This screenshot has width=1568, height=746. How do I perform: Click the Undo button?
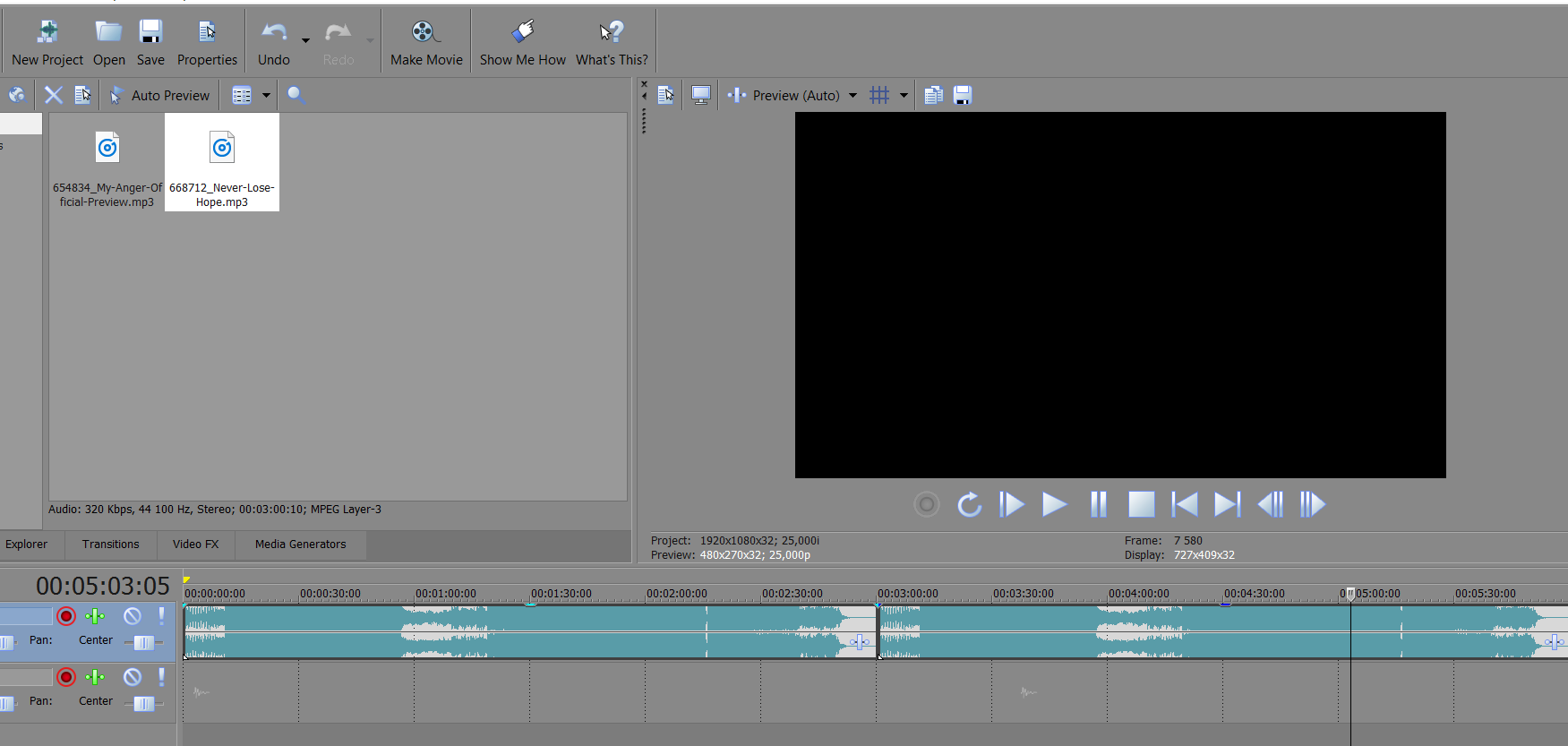tap(273, 44)
